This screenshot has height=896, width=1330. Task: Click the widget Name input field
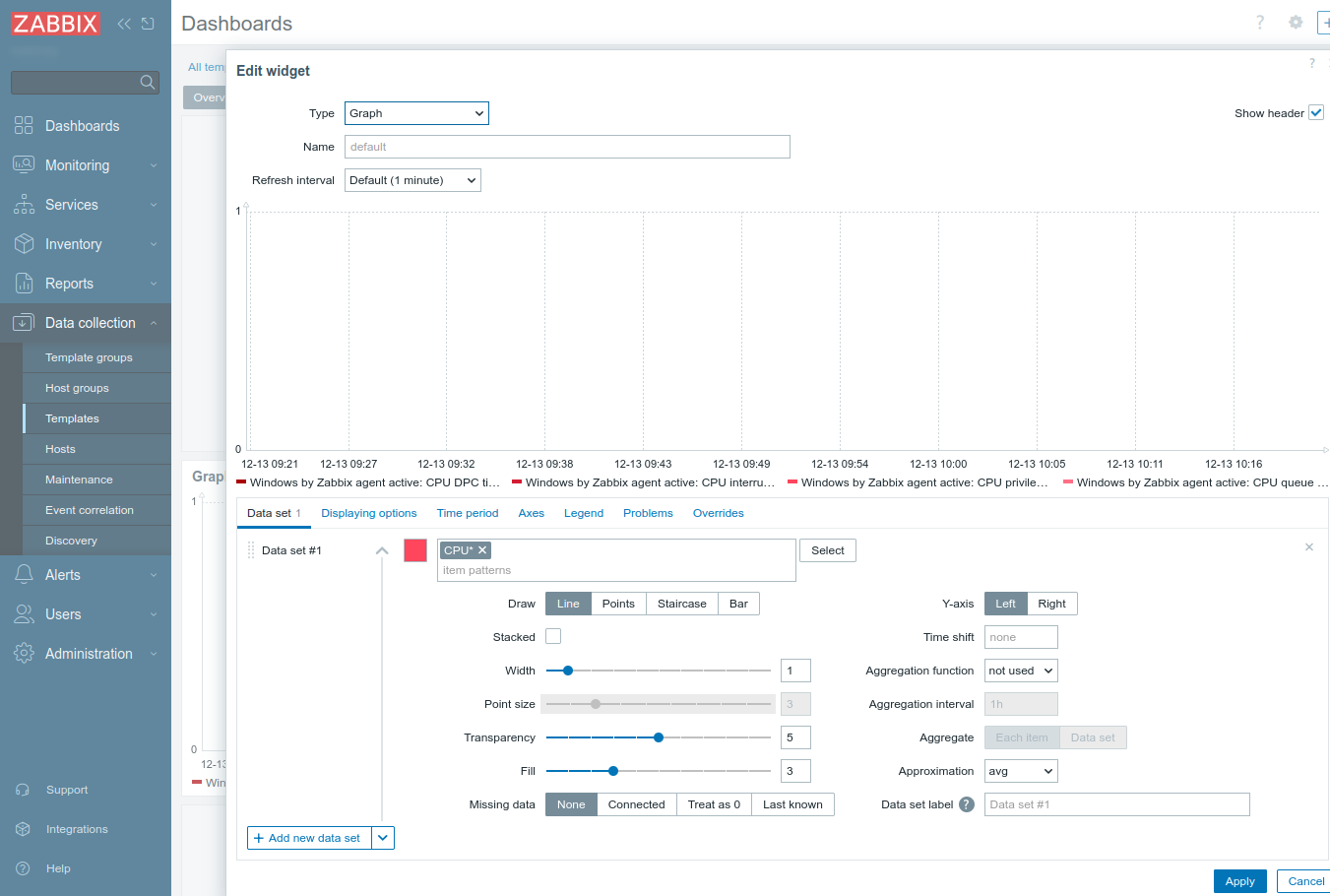click(x=567, y=147)
